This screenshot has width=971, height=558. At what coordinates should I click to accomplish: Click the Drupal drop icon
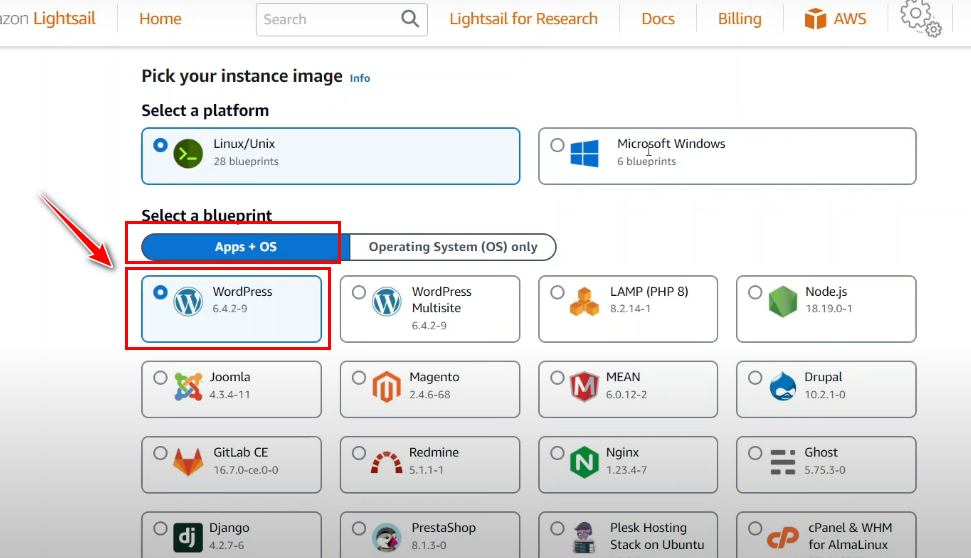(x=783, y=386)
